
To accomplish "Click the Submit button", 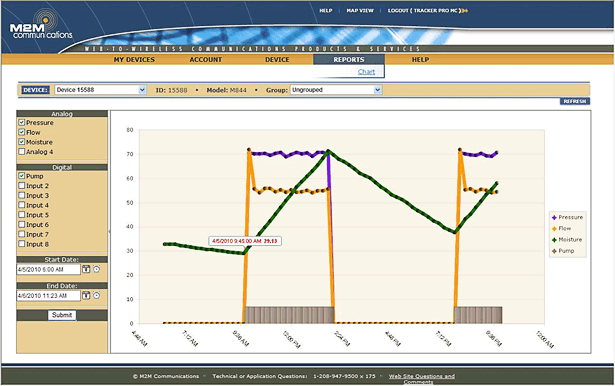I will tap(62, 315).
